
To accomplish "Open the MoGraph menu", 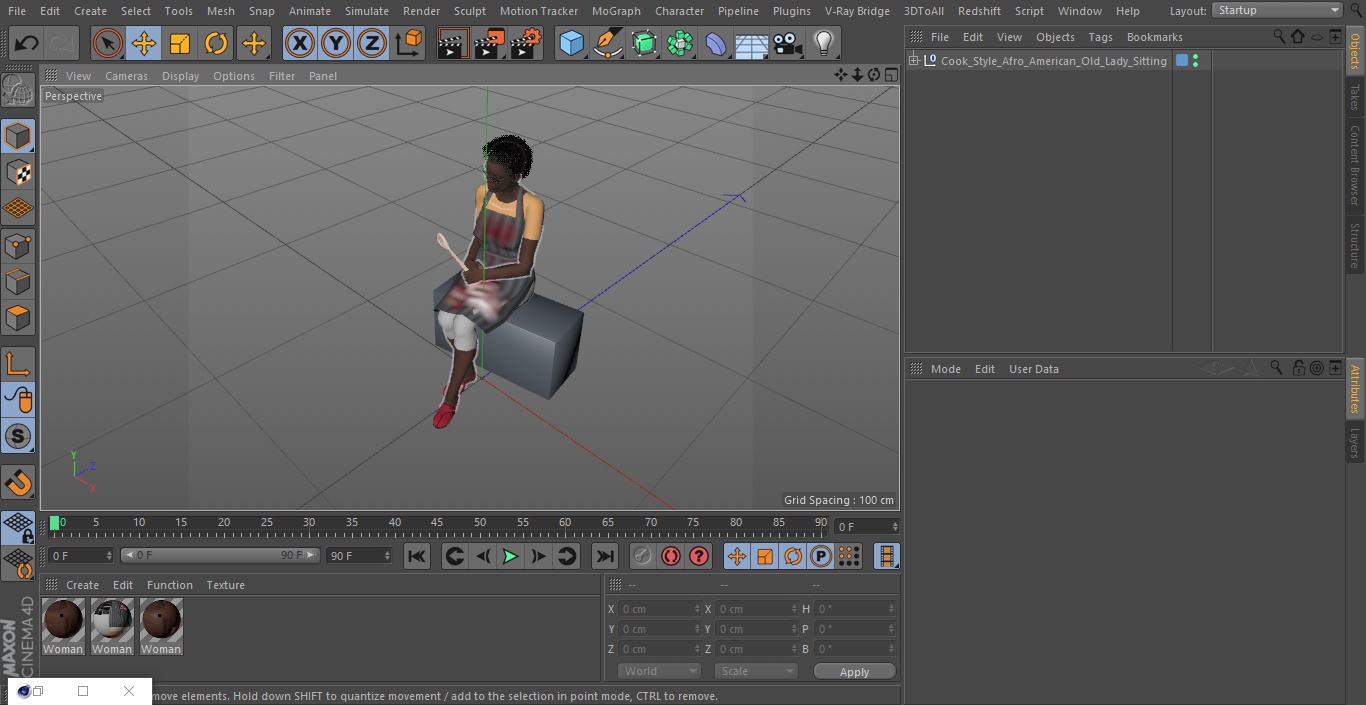I will coord(616,11).
